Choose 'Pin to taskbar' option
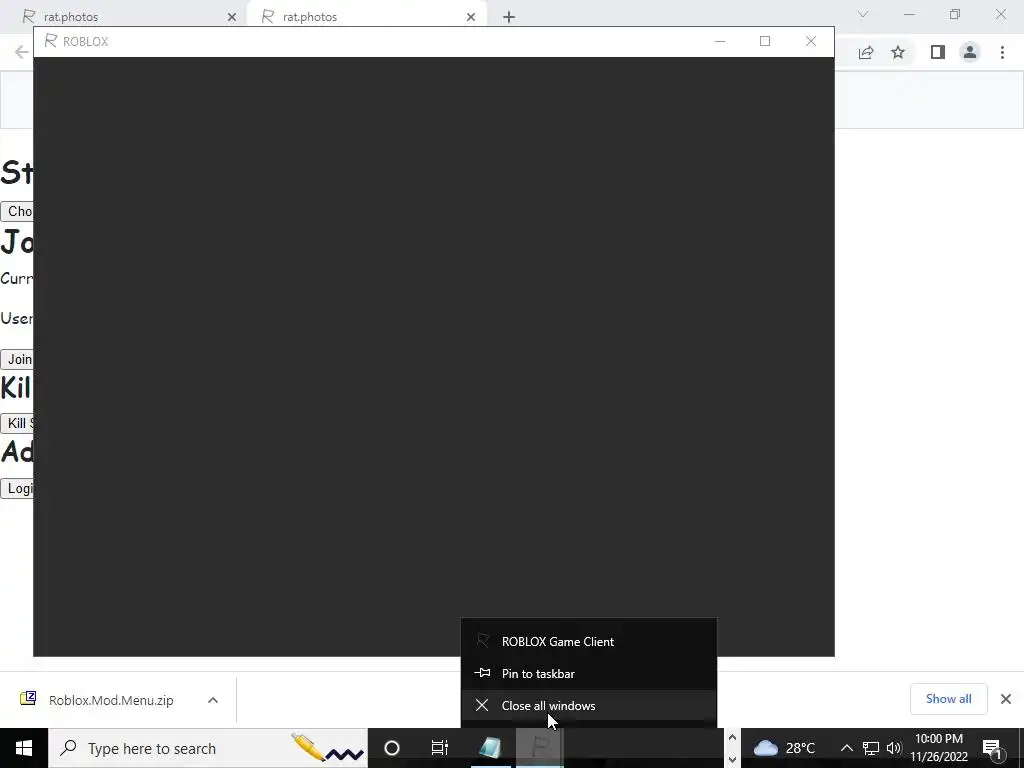This screenshot has width=1024, height=768. [x=588, y=673]
